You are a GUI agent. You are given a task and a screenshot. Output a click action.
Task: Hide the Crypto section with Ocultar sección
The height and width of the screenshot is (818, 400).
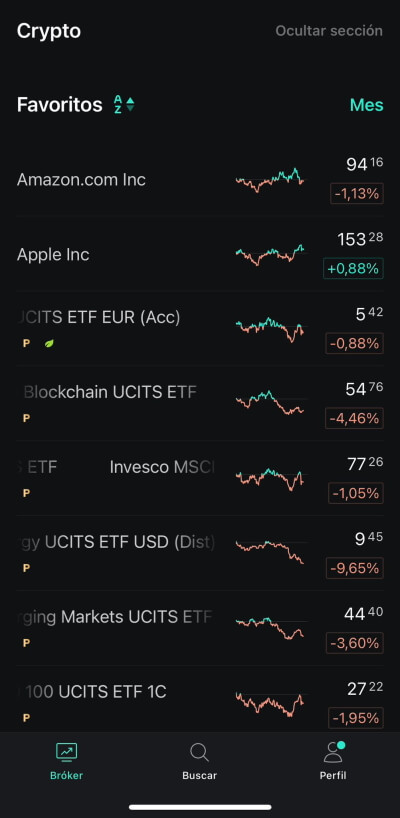(x=329, y=31)
